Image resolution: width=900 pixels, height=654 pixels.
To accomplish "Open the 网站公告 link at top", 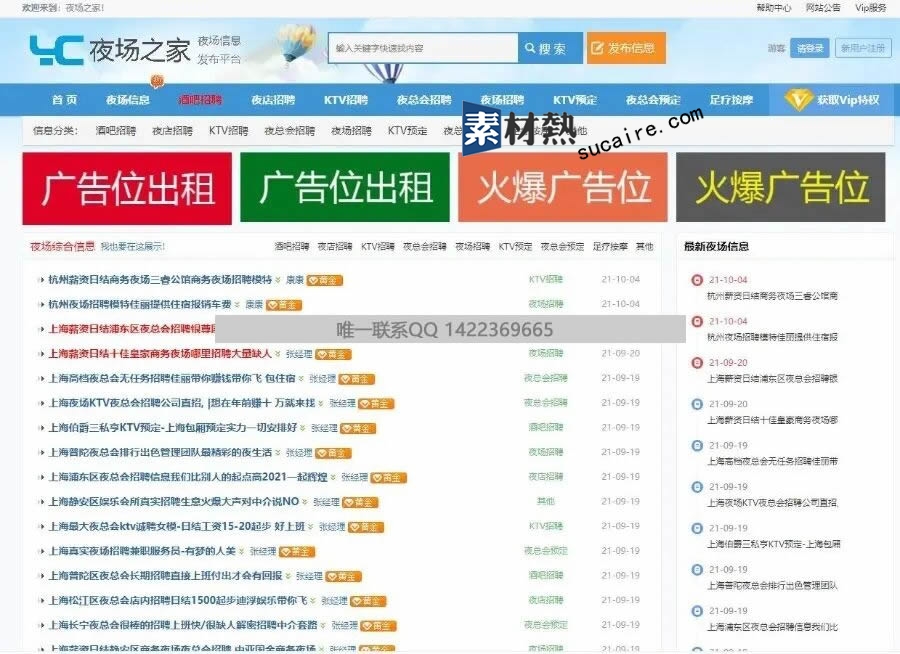I will pos(822,7).
